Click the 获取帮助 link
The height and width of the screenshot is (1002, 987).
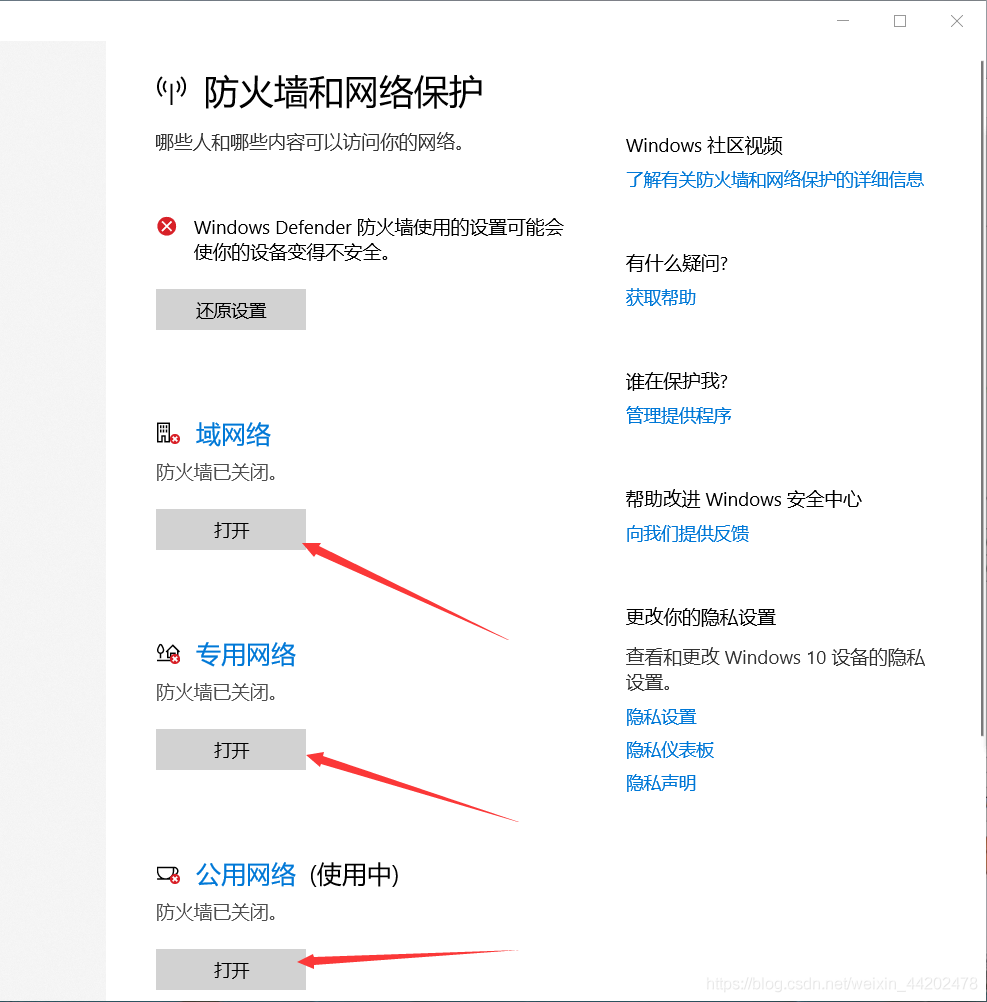pos(661,298)
